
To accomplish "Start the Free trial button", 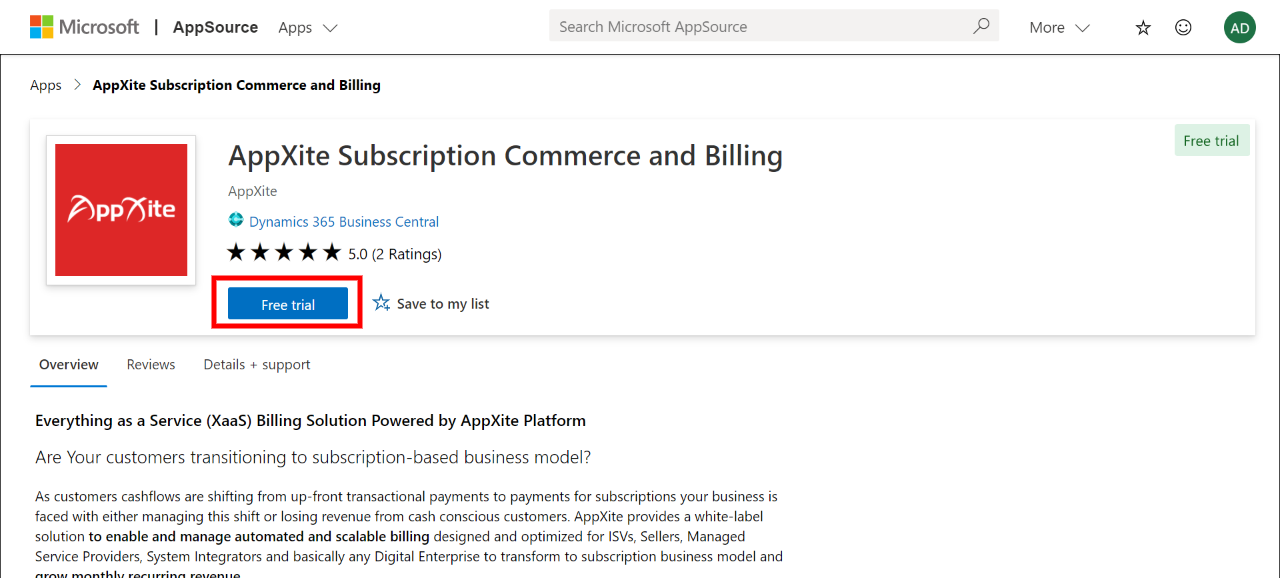I will click(x=288, y=304).
